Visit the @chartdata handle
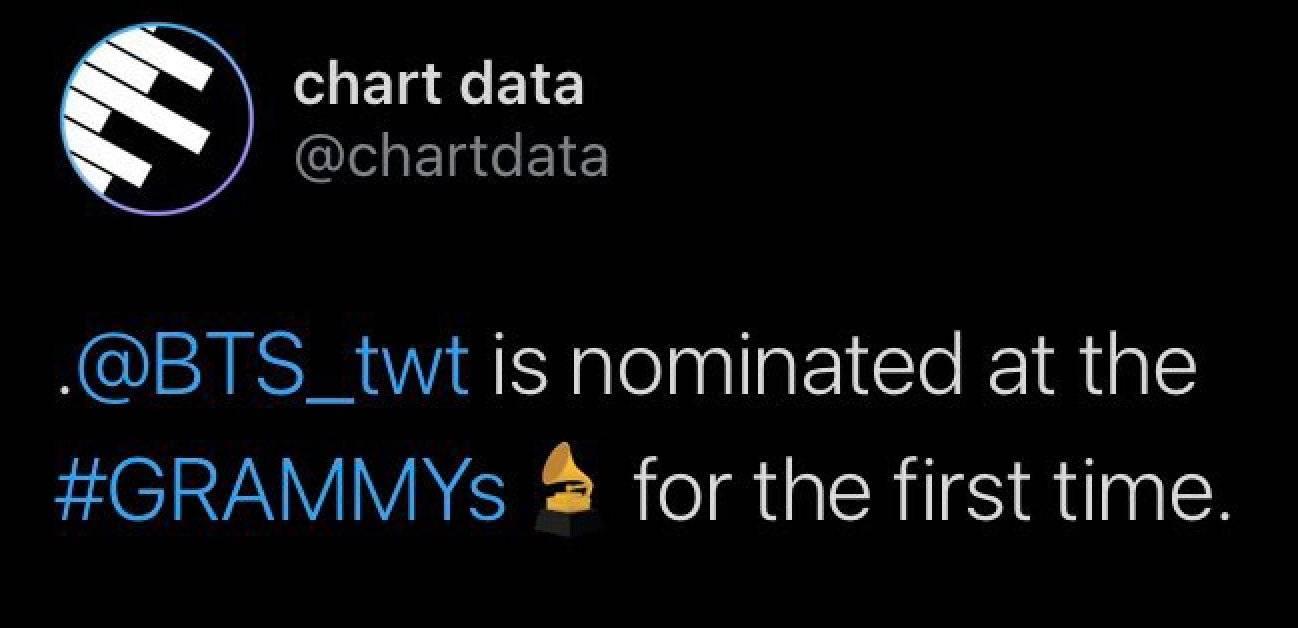 pos(450,156)
